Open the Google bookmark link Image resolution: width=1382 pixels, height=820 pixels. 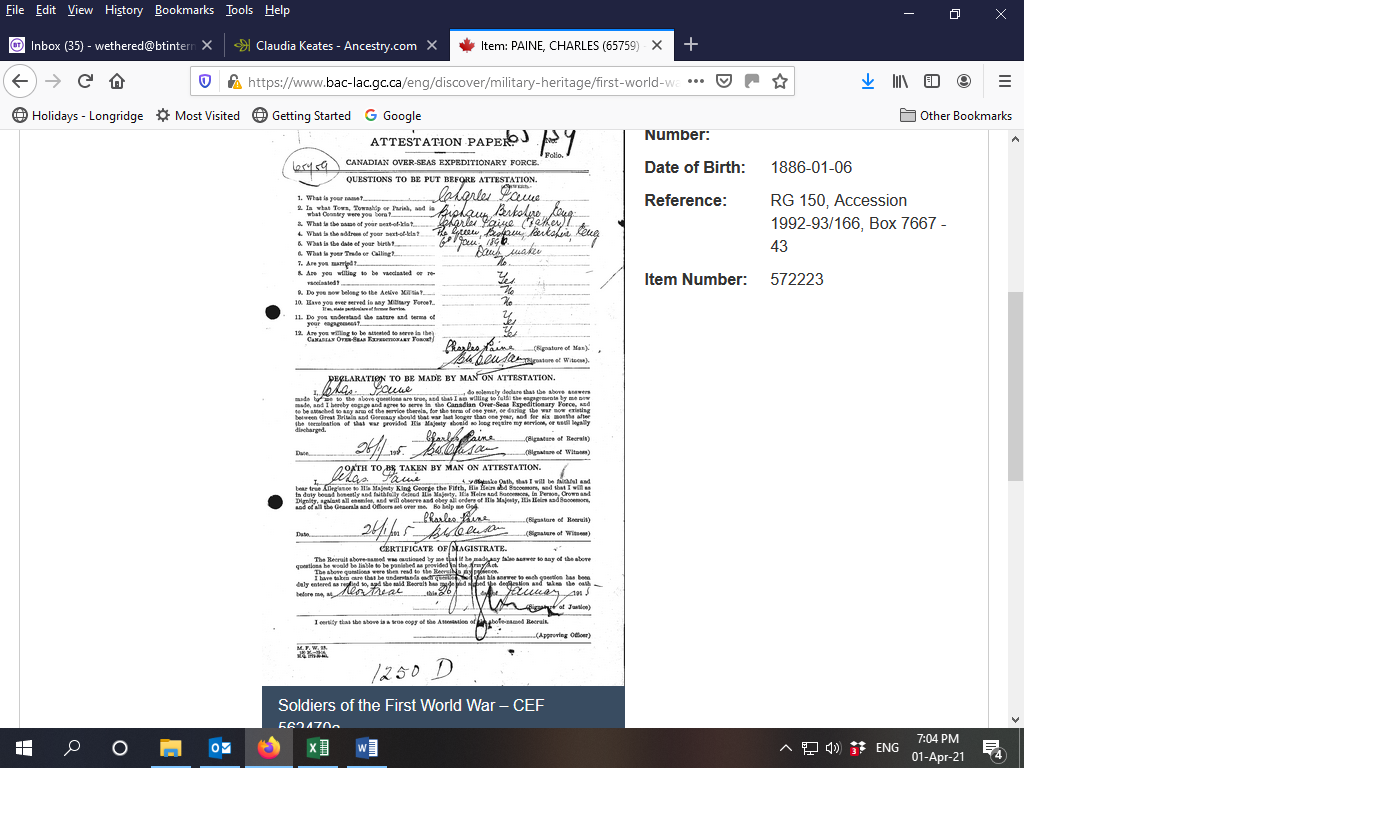tap(393, 115)
